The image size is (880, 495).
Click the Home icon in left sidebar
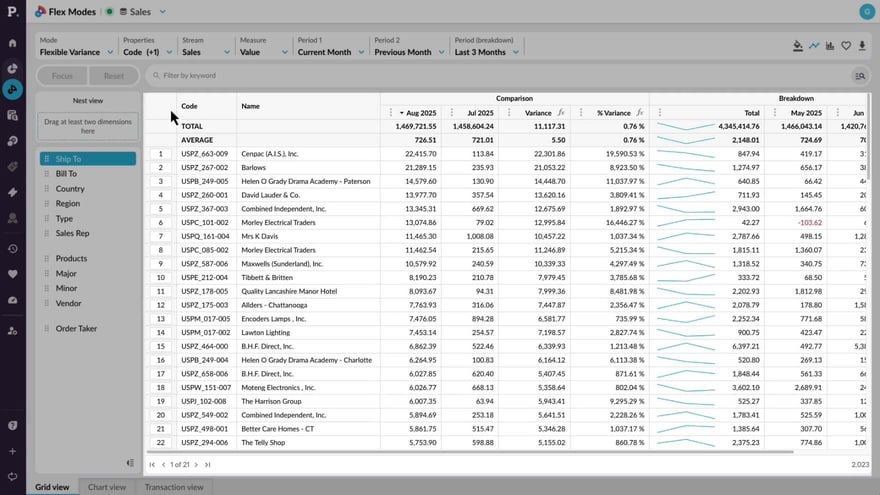coord(12,43)
